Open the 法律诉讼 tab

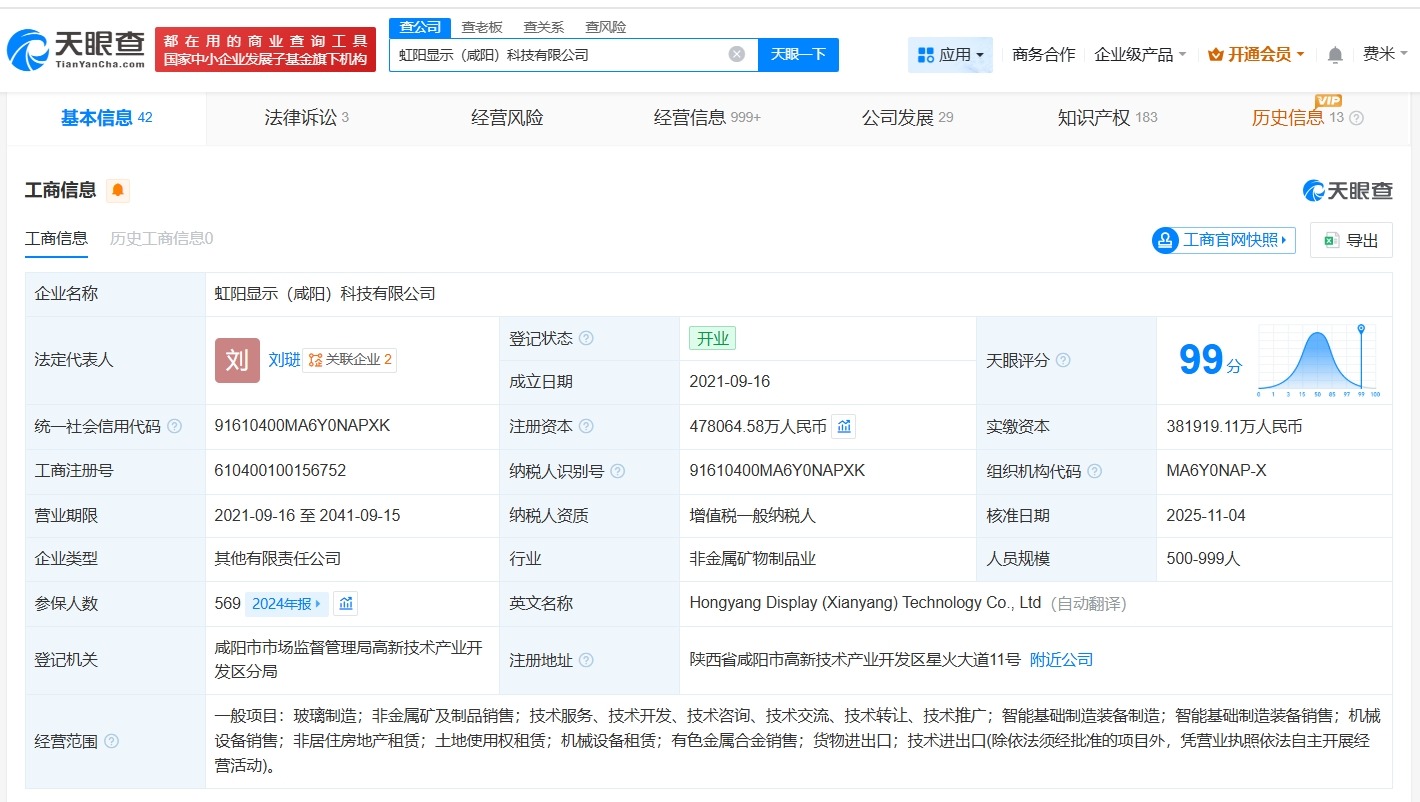pyautogui.click(x=304, y=117)
